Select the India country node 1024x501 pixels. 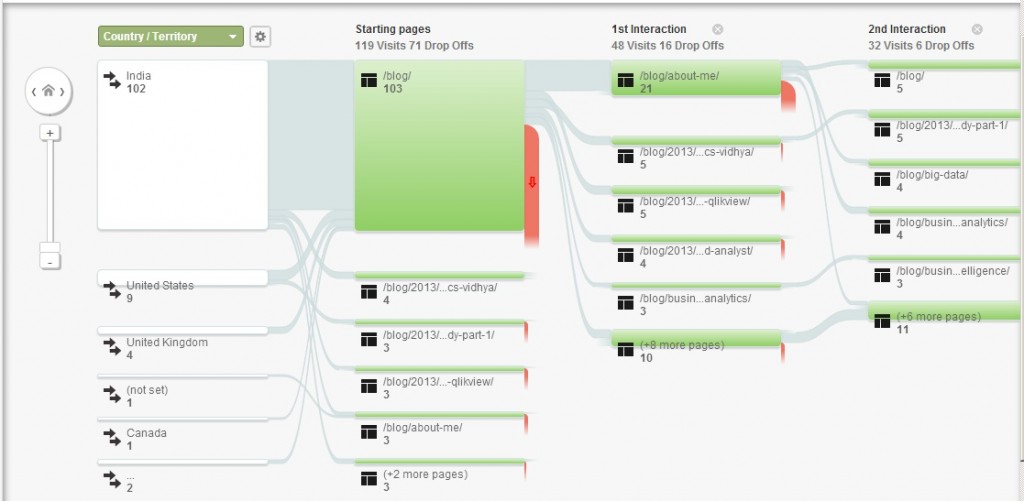tap(182, 145)
